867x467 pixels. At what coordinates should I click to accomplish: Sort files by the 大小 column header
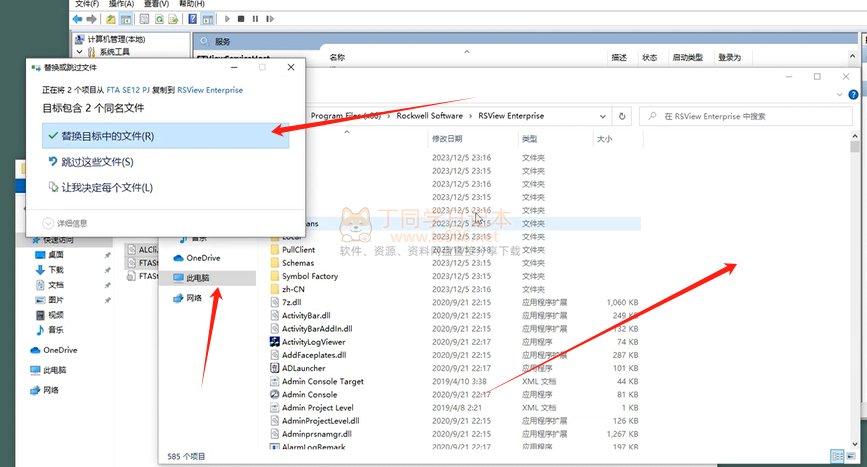click(x=605, y=139)
